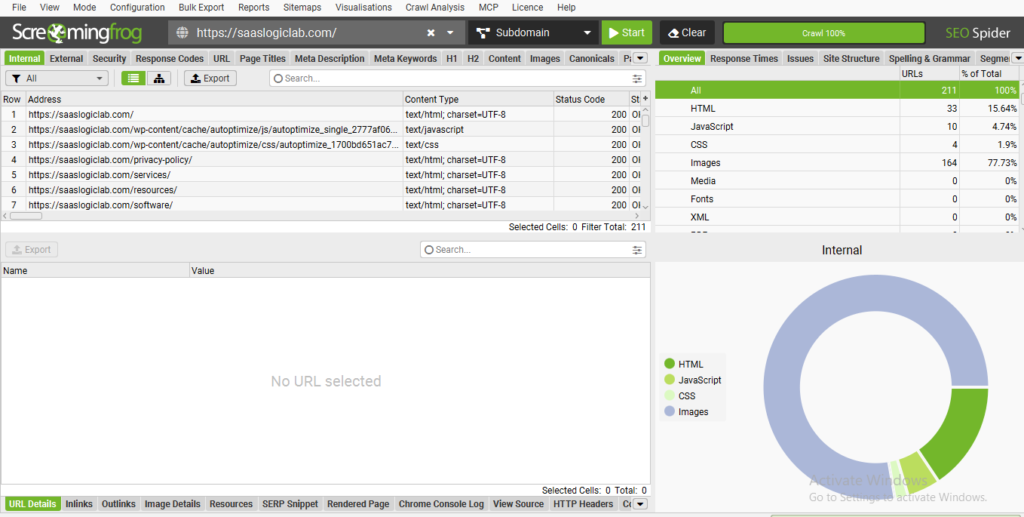This screenshot has height=517, width=1024.
Task: Open the URL history dropdown arrow
Action: (450, 33)
